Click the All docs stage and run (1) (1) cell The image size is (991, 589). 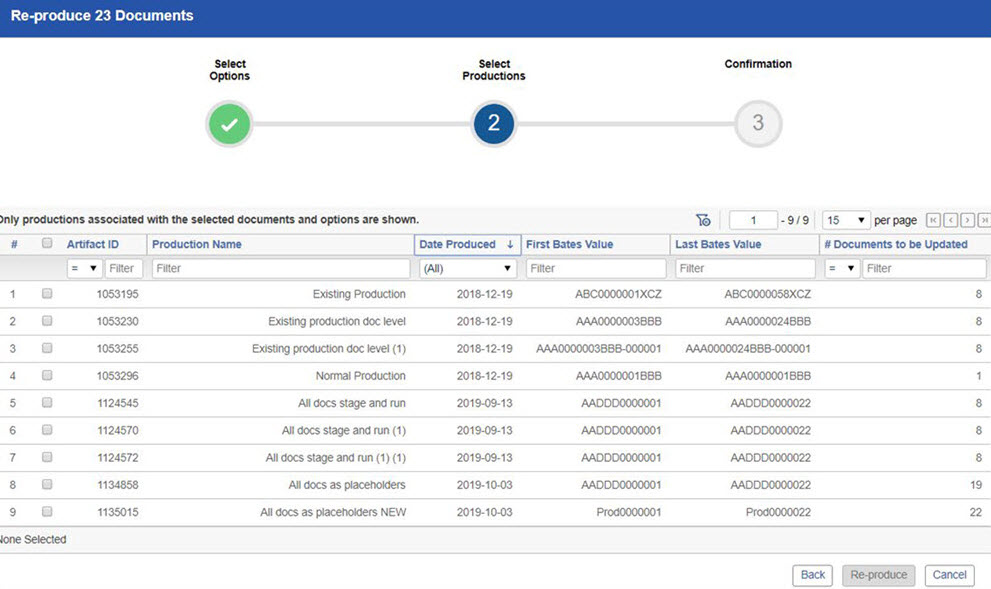[x=336, y=458]
